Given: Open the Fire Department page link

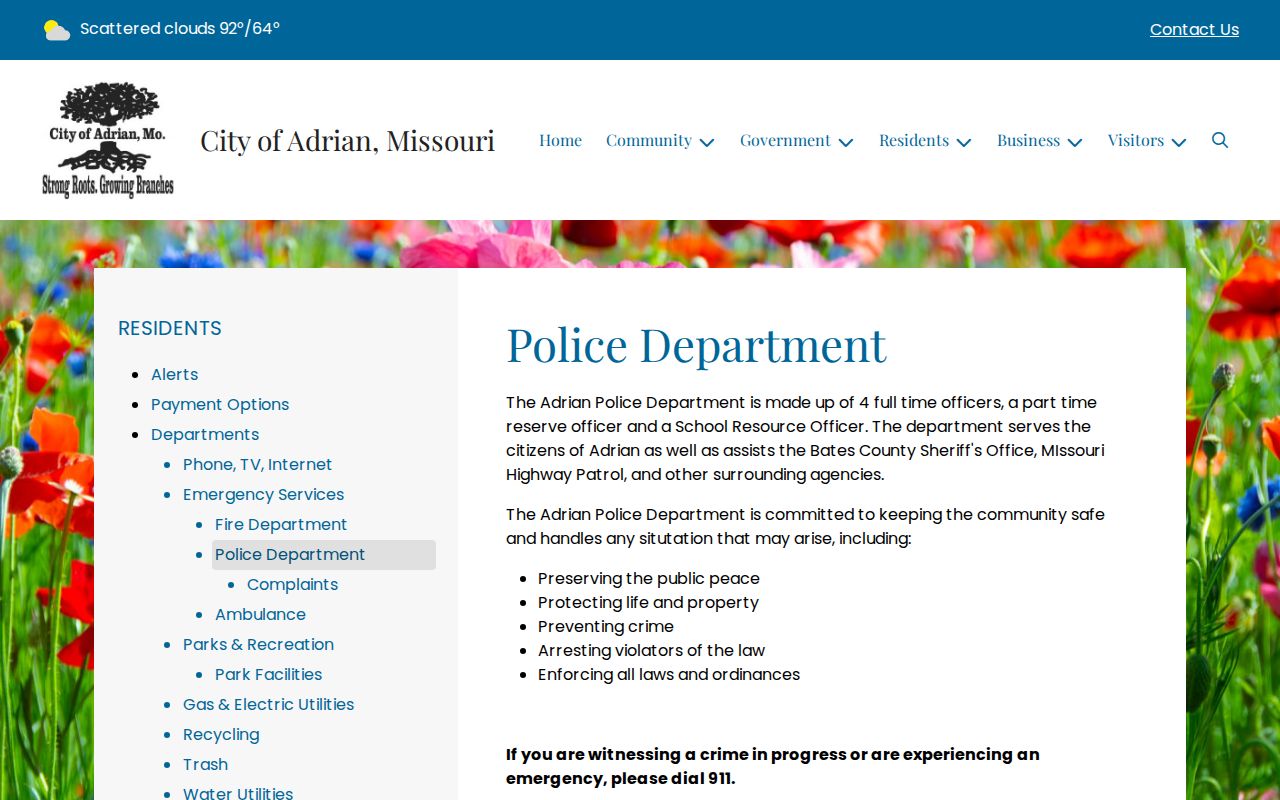Looking at the screenshot, I should click(281, 524).
